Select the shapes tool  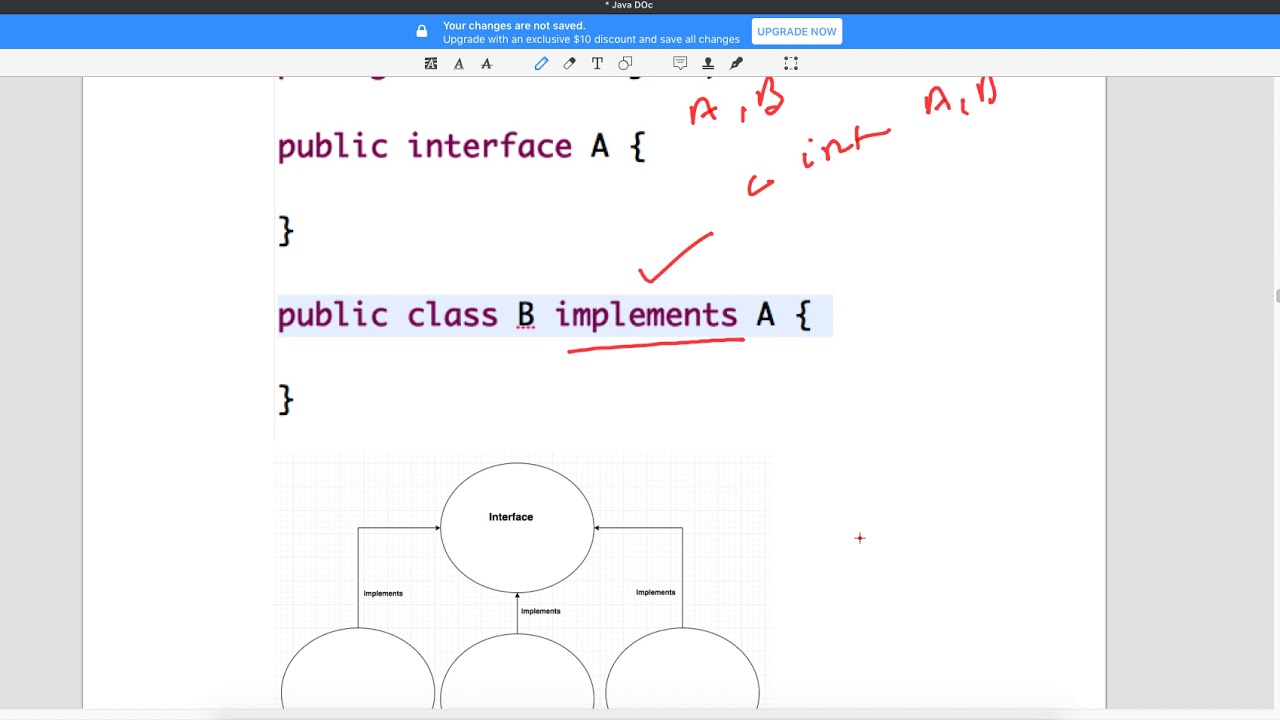click(x=625, y=63)
